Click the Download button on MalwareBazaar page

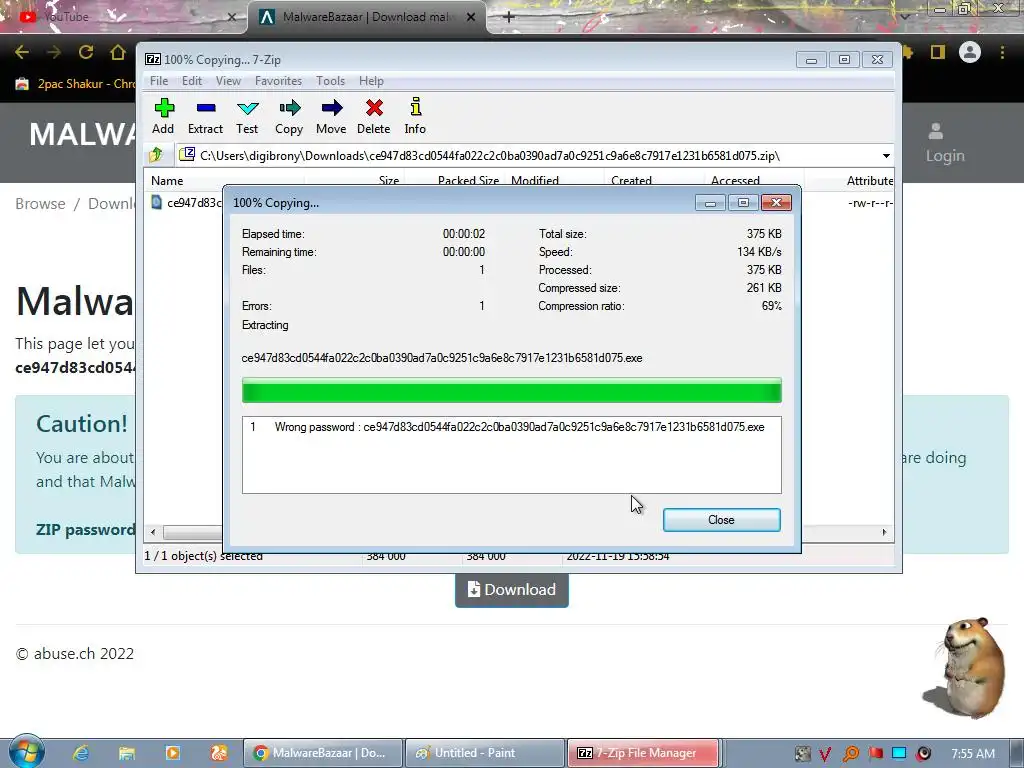[x=511, y=590]
